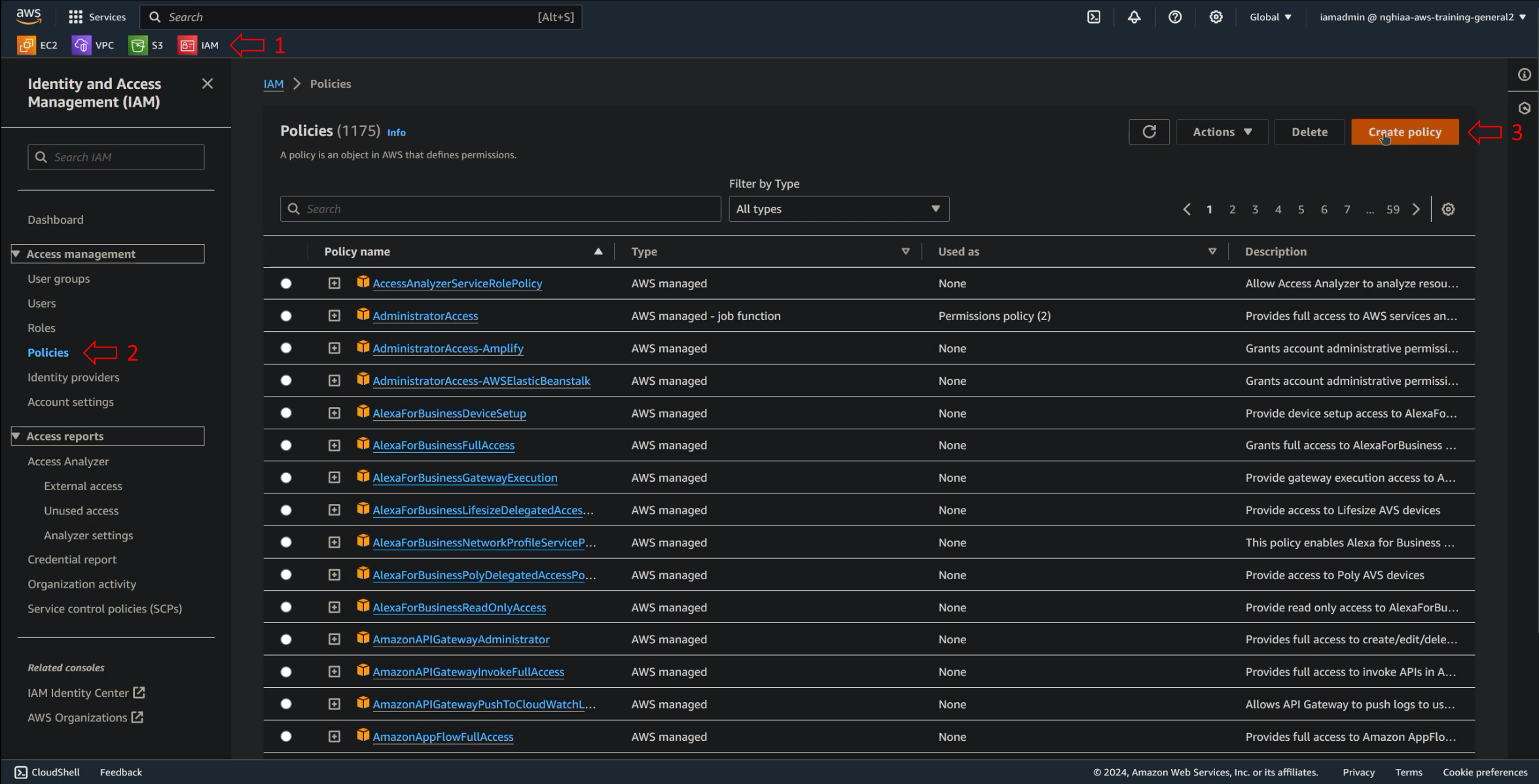Screen dimensions: 1539x784
Task: Open the IAM shortcut in favorites bar
Action: 198,45
